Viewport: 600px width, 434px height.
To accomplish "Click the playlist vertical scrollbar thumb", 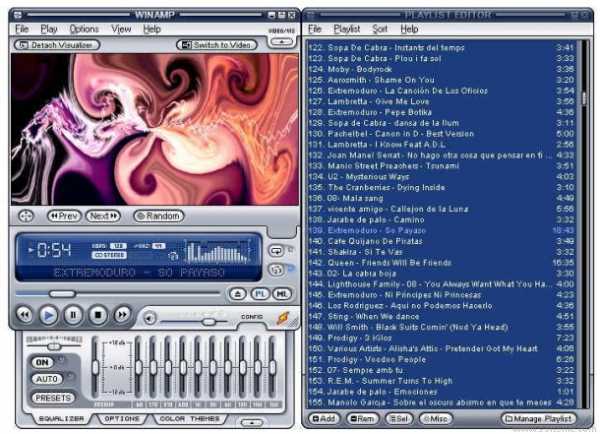I will (x=584, y=98).
